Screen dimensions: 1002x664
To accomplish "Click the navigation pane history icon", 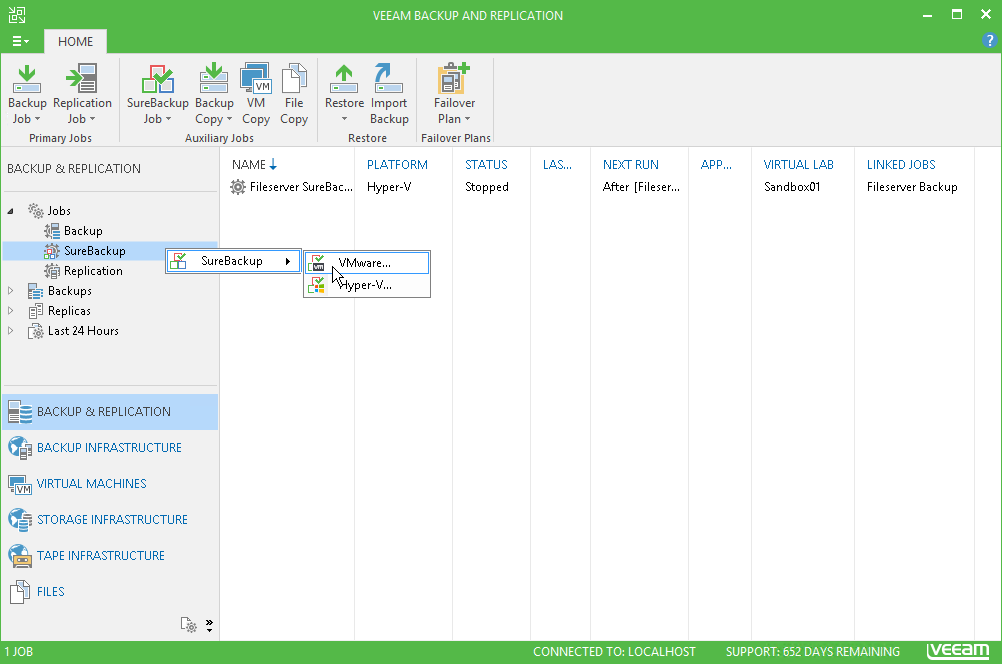I will pos(189,624).
